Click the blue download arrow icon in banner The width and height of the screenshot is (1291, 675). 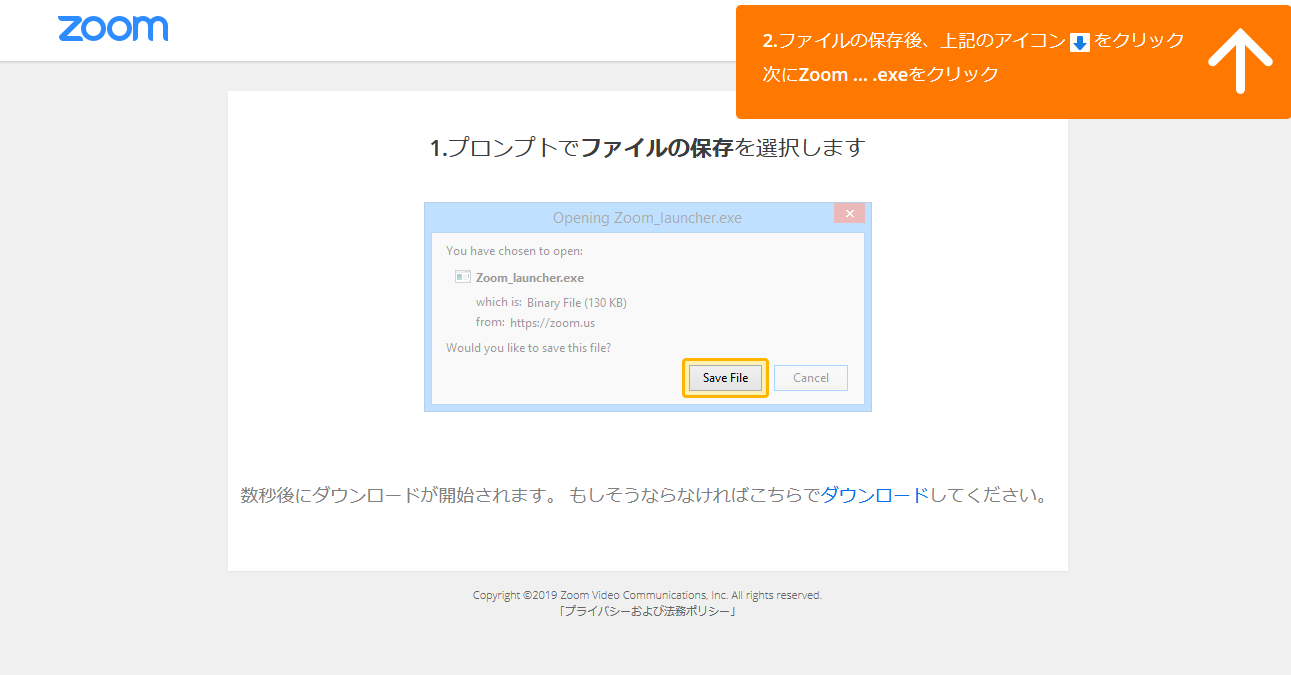point(1080,42)
